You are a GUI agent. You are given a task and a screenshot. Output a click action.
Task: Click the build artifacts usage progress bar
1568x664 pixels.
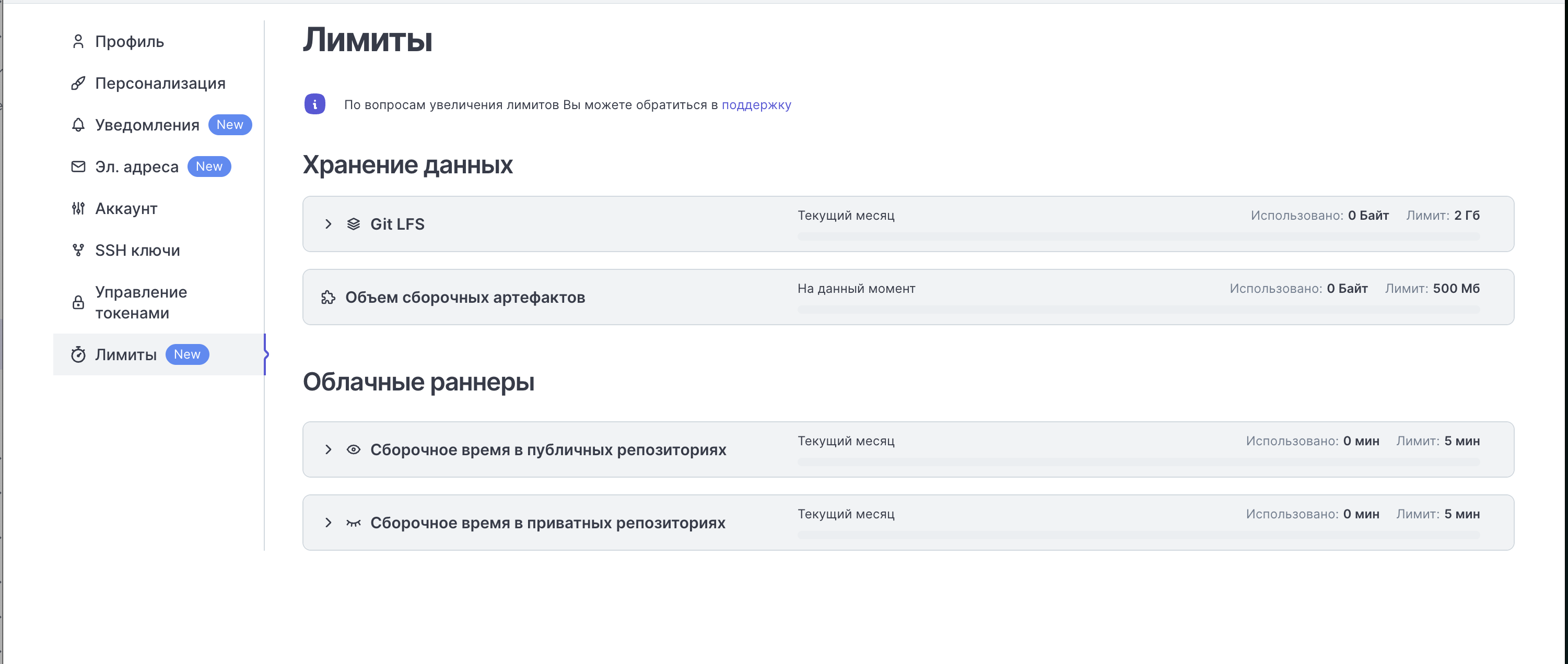[x=1138, y=309]
